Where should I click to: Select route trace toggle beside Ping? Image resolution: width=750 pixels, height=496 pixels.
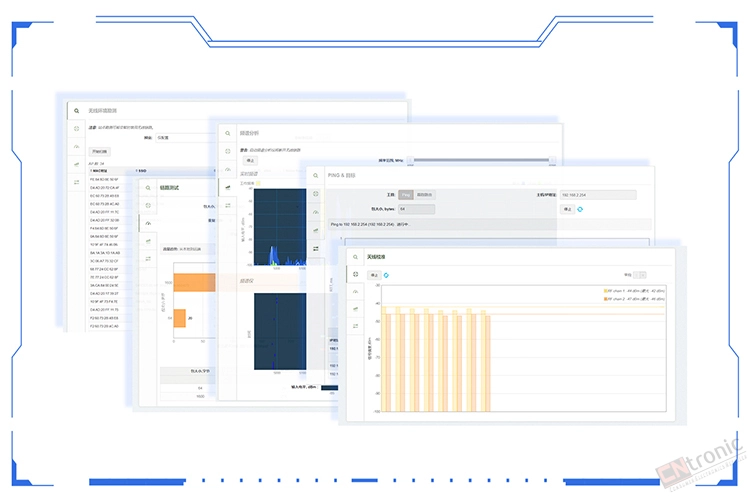424,195
